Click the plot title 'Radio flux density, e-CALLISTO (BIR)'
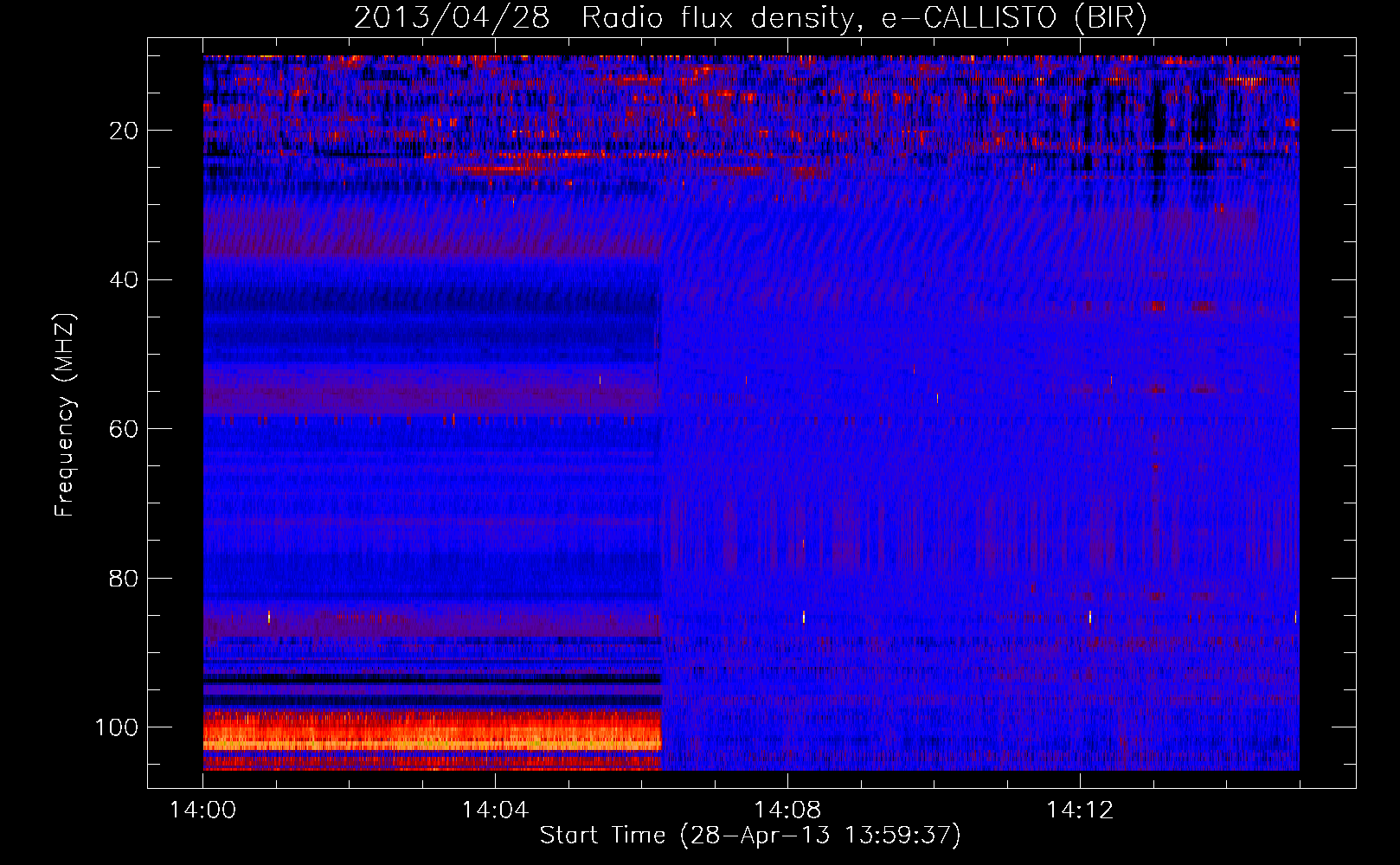Viewport: 1400px width, 865px height. click(864, 18)
